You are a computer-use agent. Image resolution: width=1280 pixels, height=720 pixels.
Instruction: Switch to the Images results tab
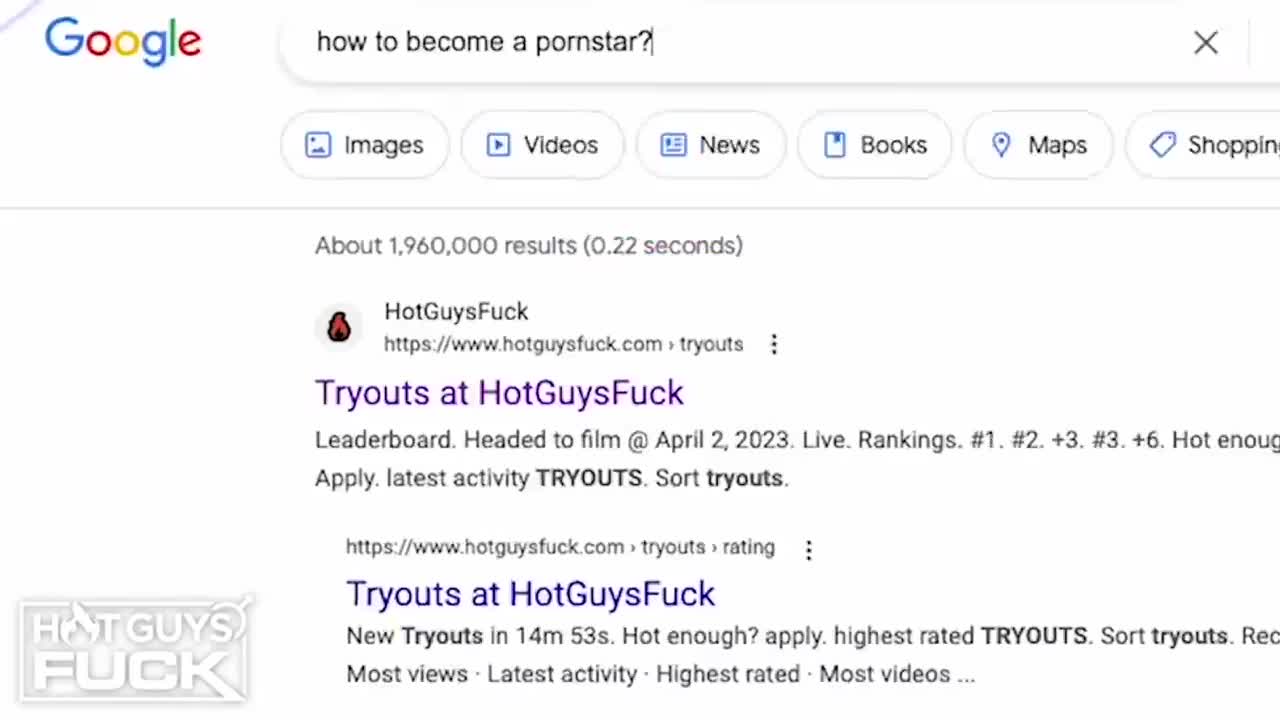383,145
